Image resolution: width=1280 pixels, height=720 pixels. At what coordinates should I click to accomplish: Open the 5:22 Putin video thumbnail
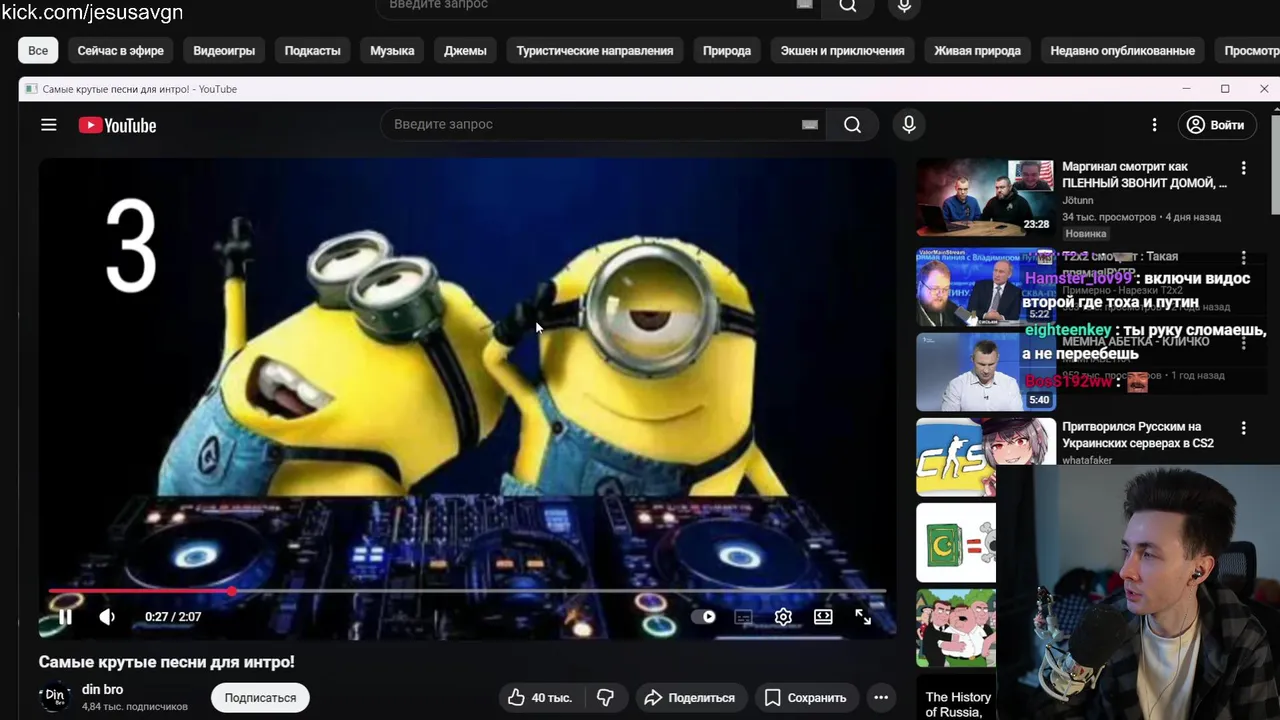point(985,286)
